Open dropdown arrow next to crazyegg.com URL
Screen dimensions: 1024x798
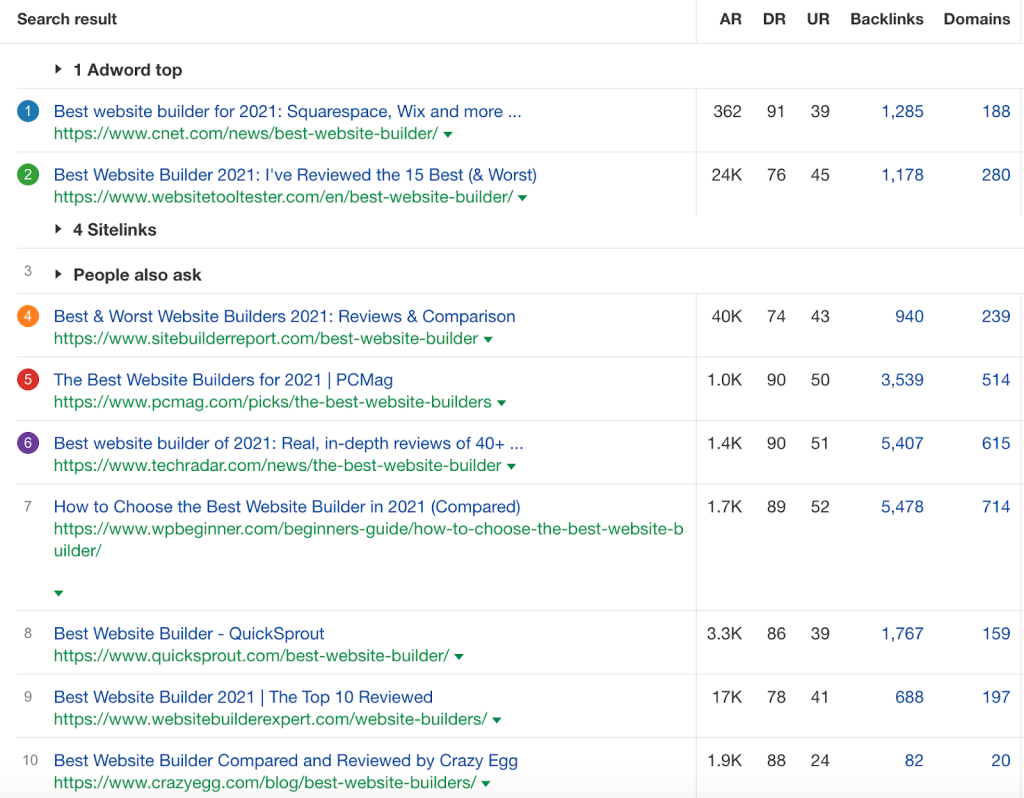tap(486, 783)
